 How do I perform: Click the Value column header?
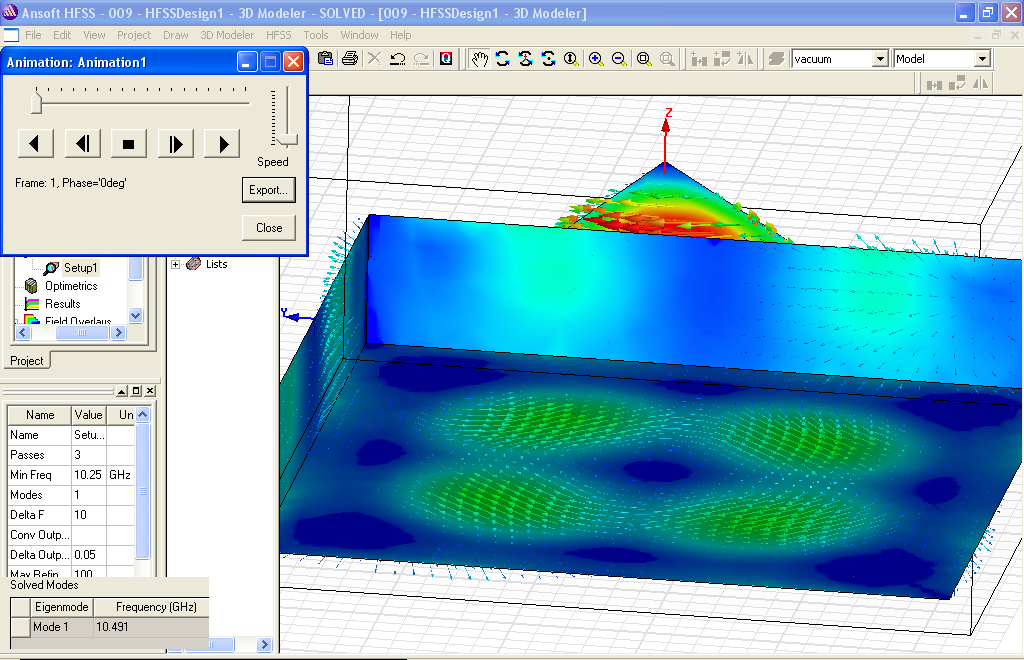pos(88,415)
